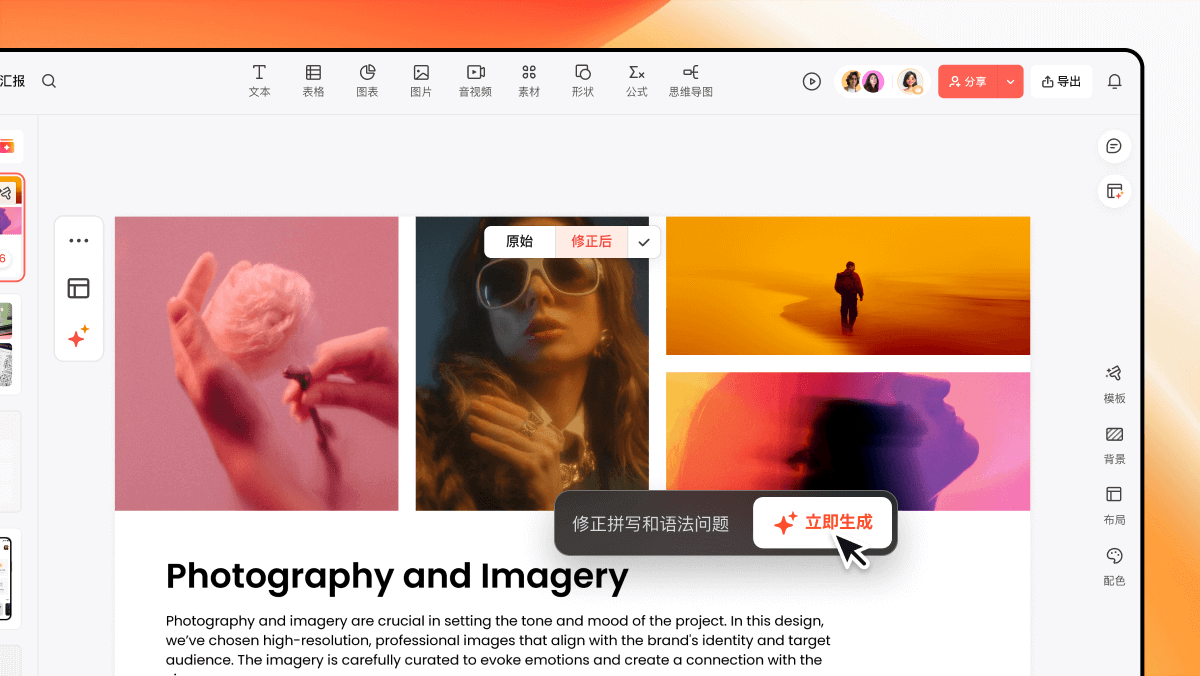Click the 立即生成 generate button

coord(822,522)
